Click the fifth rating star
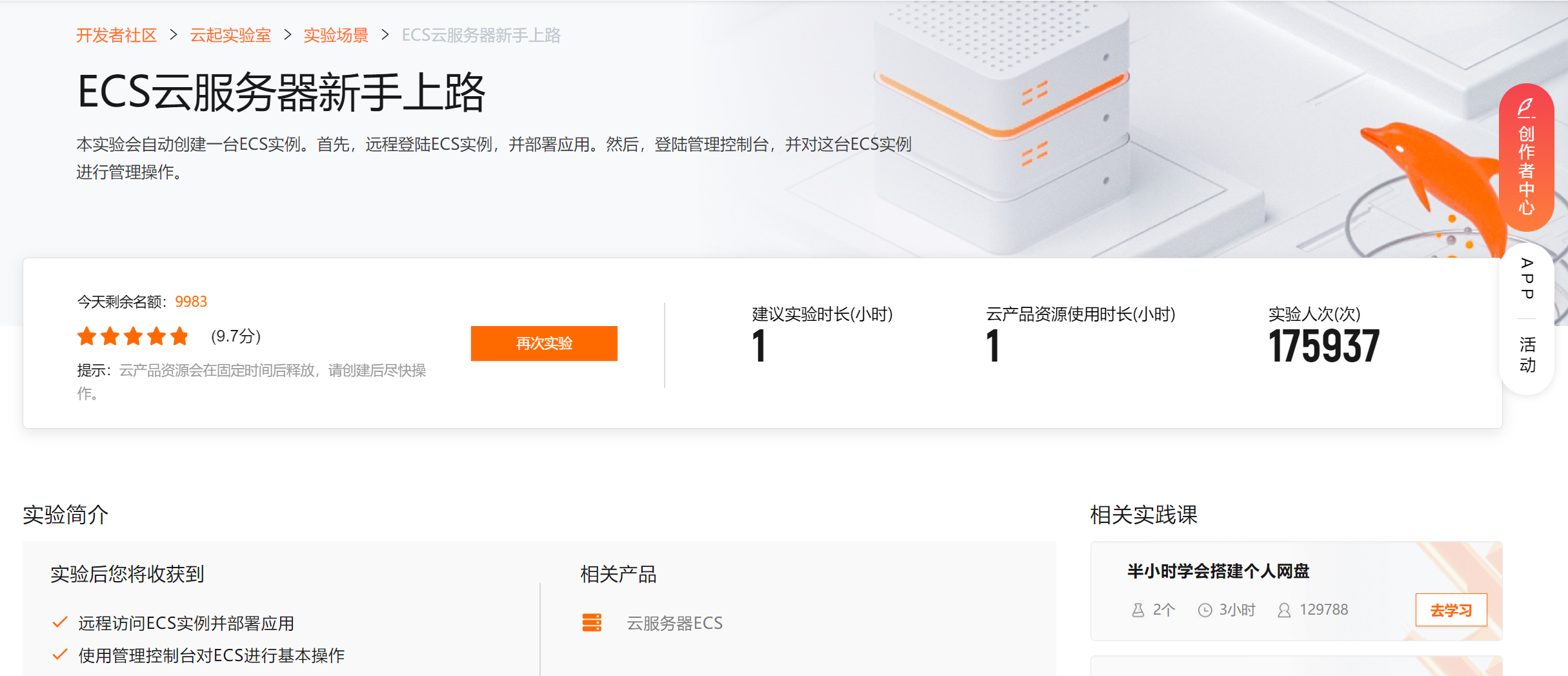1568x676 pixels. pyautogui.click(x=179, y=336)
